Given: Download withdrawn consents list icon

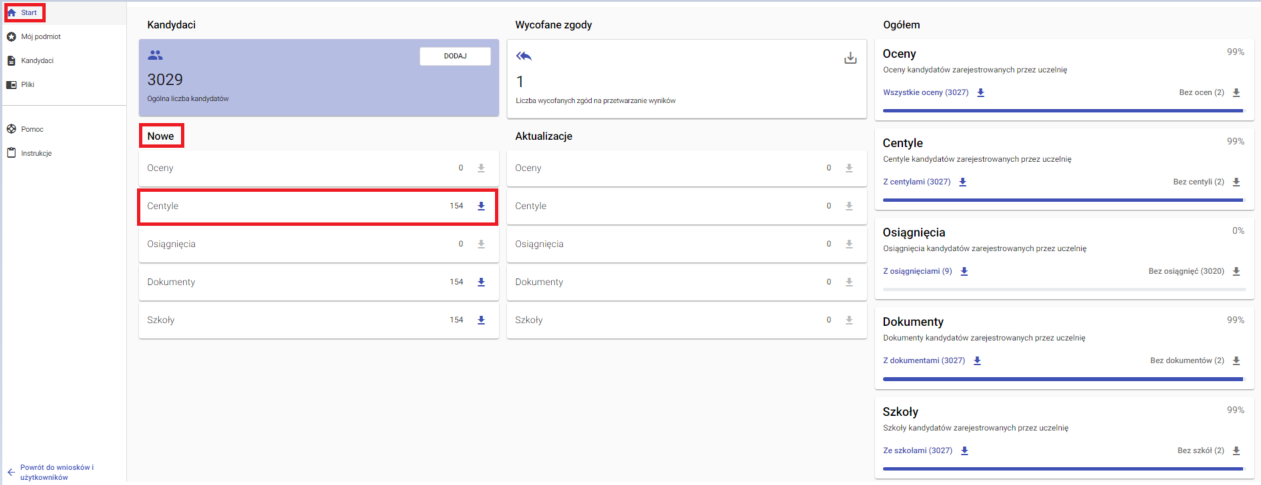Looking at the screenshot, I should click(851, 58).
